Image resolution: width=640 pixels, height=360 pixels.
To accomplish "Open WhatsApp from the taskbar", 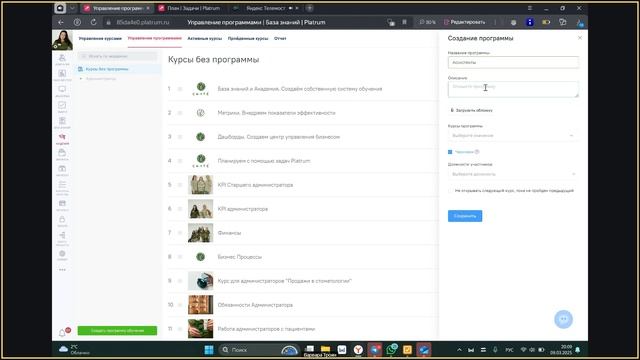I will pyautogui.click(x=391, y=349).
